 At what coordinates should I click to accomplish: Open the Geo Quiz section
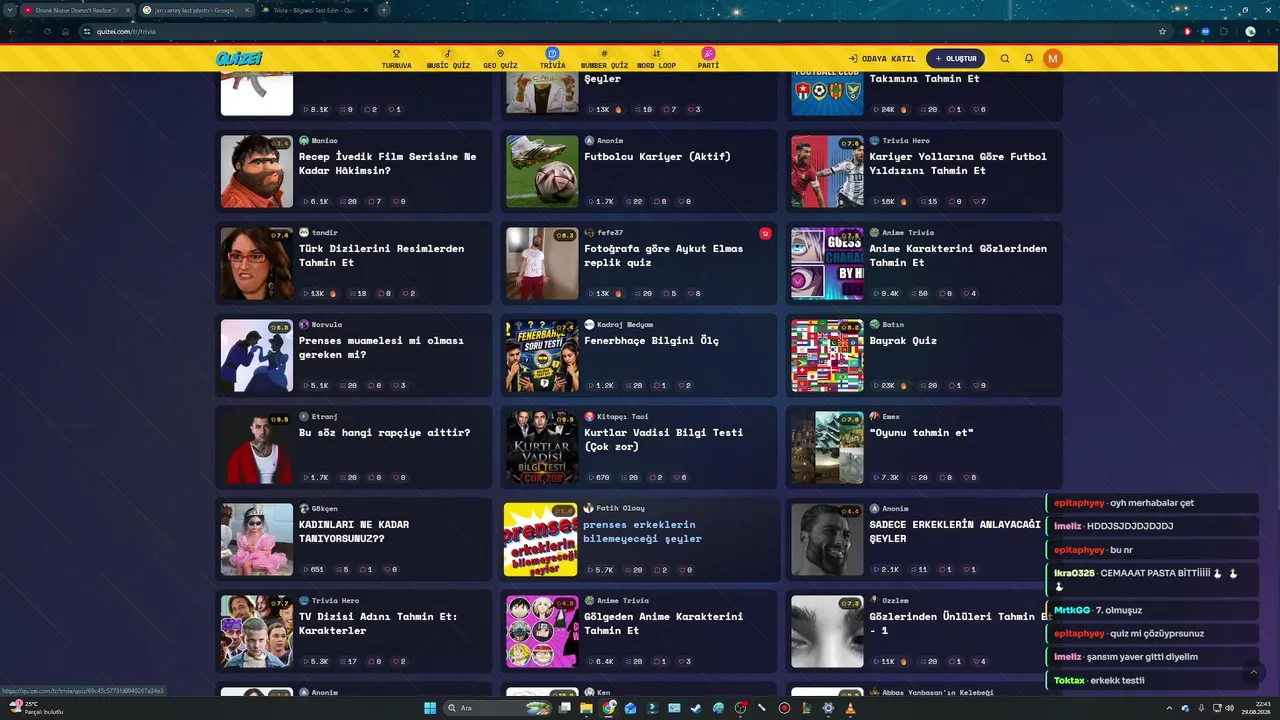(x=500, y=59)
